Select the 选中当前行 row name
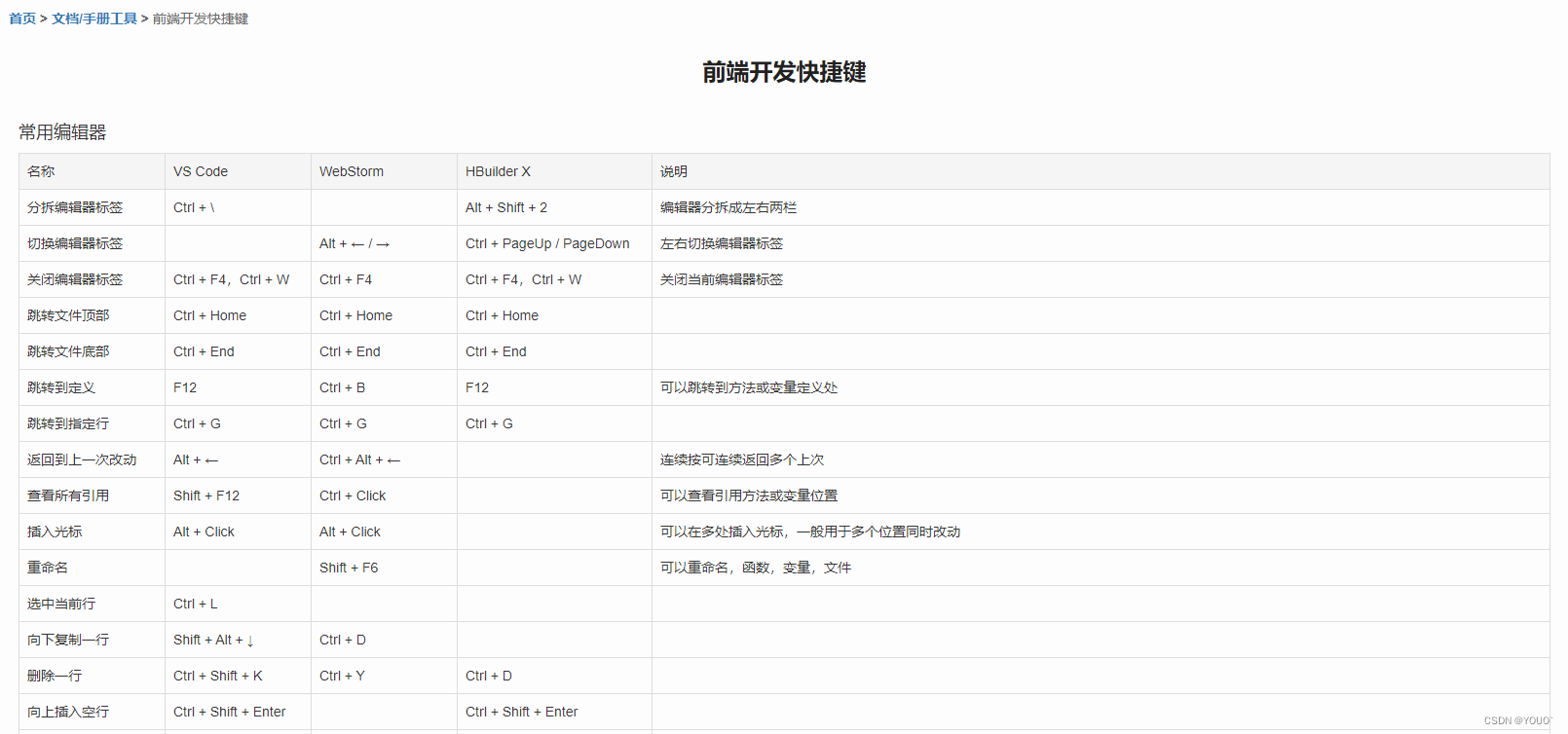 [61, 604]
